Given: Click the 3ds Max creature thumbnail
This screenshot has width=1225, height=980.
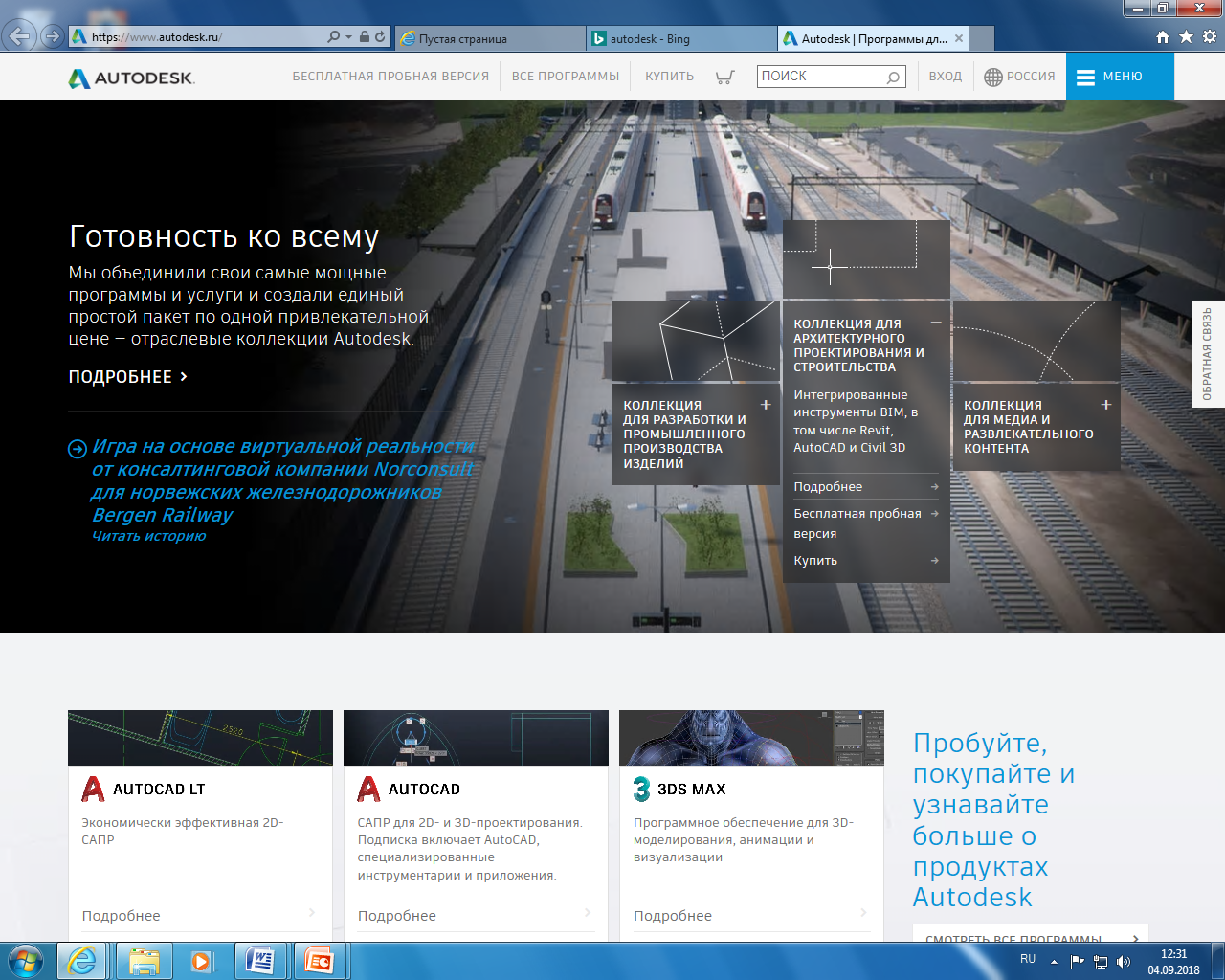Looking at the screenshot, I should tap(751, 738).
